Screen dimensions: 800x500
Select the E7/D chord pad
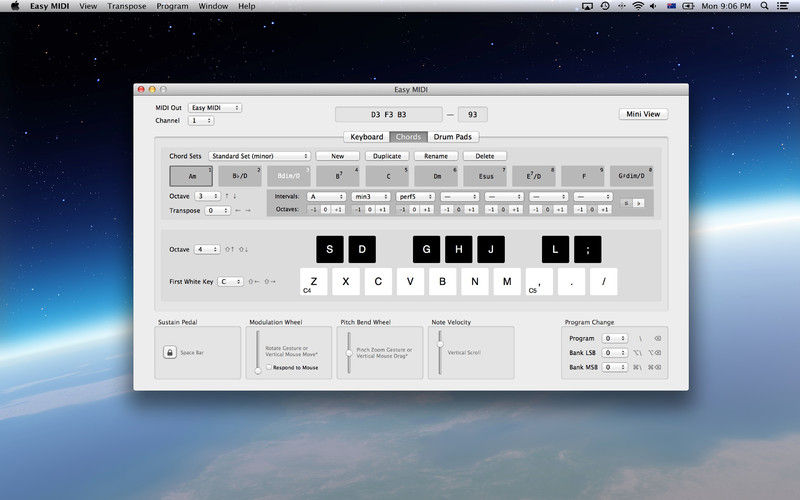[x=534, y=176]
